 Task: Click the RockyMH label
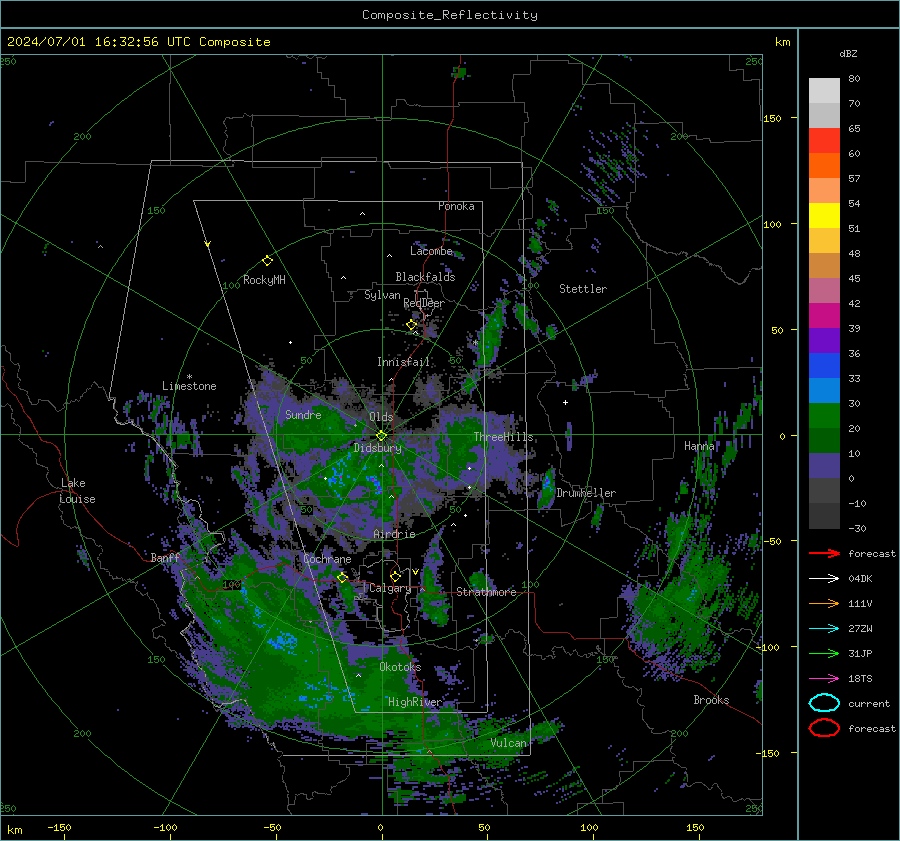click(x=264, y=280)
